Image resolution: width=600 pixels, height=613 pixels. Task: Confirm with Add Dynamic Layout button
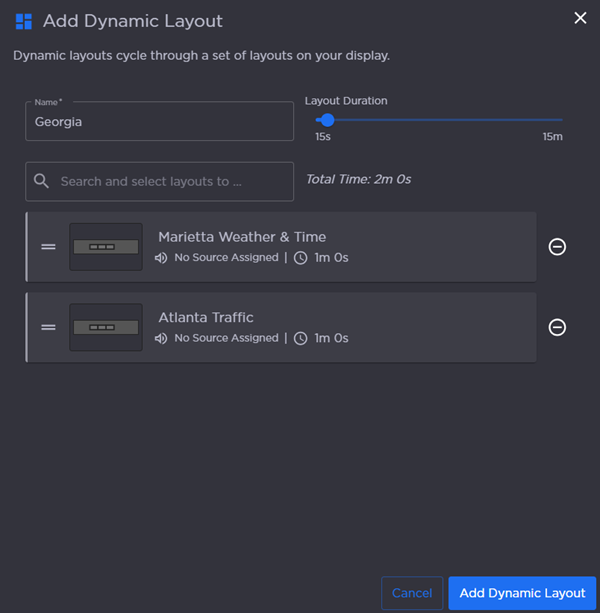[x=522, y=593]
